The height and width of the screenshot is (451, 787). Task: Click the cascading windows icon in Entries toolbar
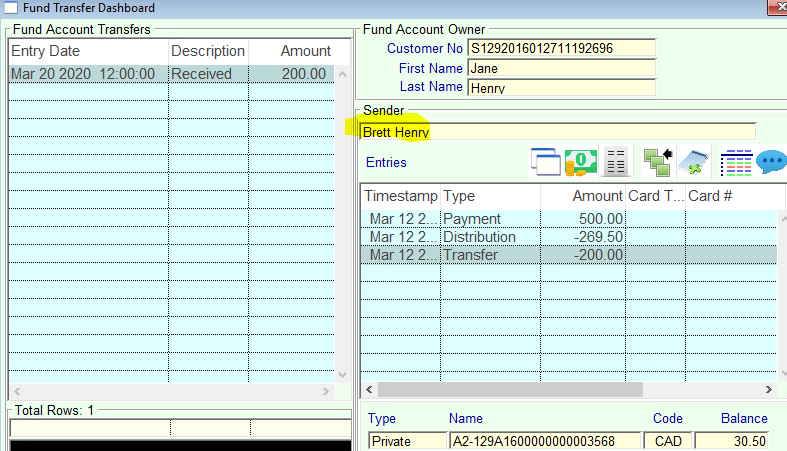tap(545, 162)
